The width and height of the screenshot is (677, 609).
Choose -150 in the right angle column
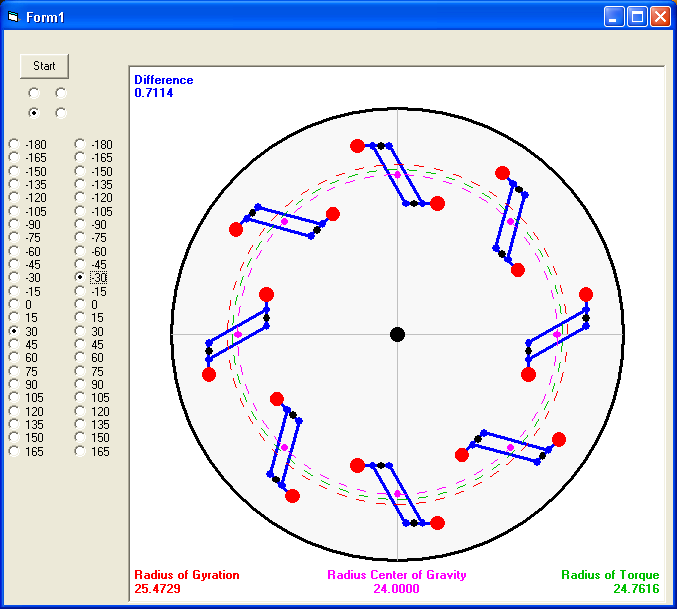(94, 171)
